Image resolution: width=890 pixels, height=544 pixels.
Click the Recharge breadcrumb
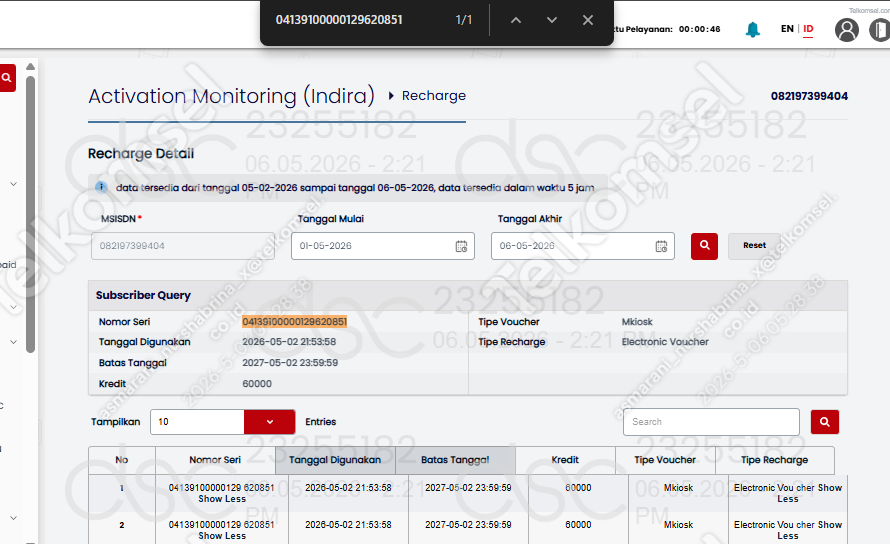(434, 95)
